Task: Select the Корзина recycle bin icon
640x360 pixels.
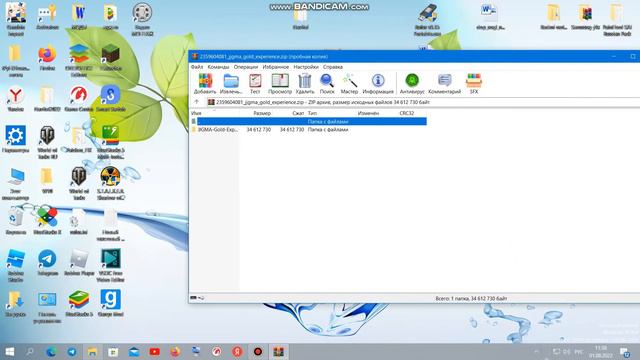Action: point(16,222)
